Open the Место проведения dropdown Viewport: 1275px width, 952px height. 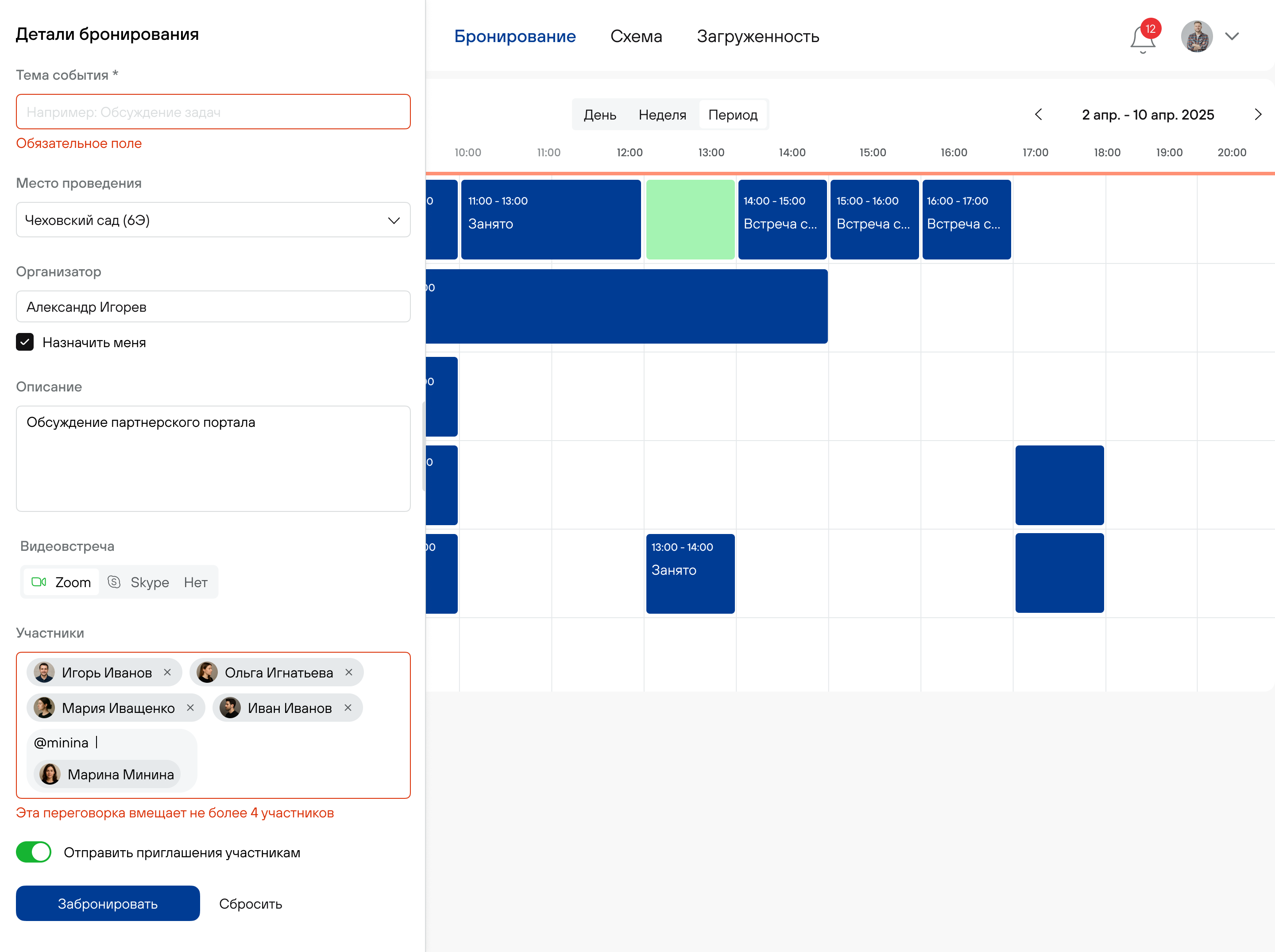click(x=212, y=220)
